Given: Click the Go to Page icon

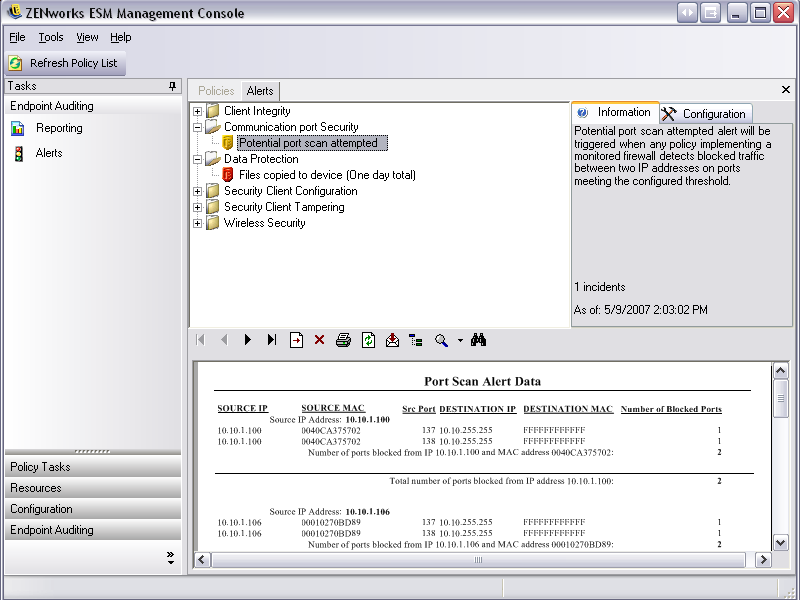Looking at the screenshot, I should click(x=296, y=340).
